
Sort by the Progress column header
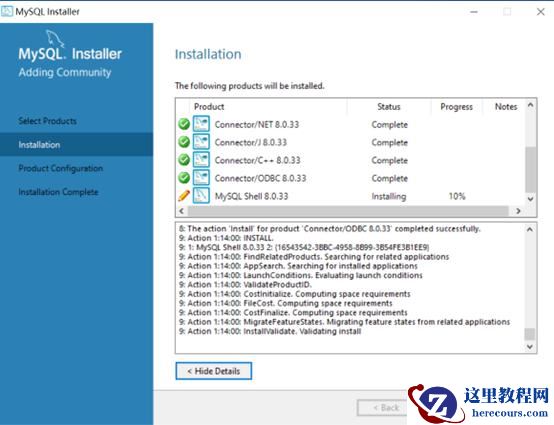point(456,107)
